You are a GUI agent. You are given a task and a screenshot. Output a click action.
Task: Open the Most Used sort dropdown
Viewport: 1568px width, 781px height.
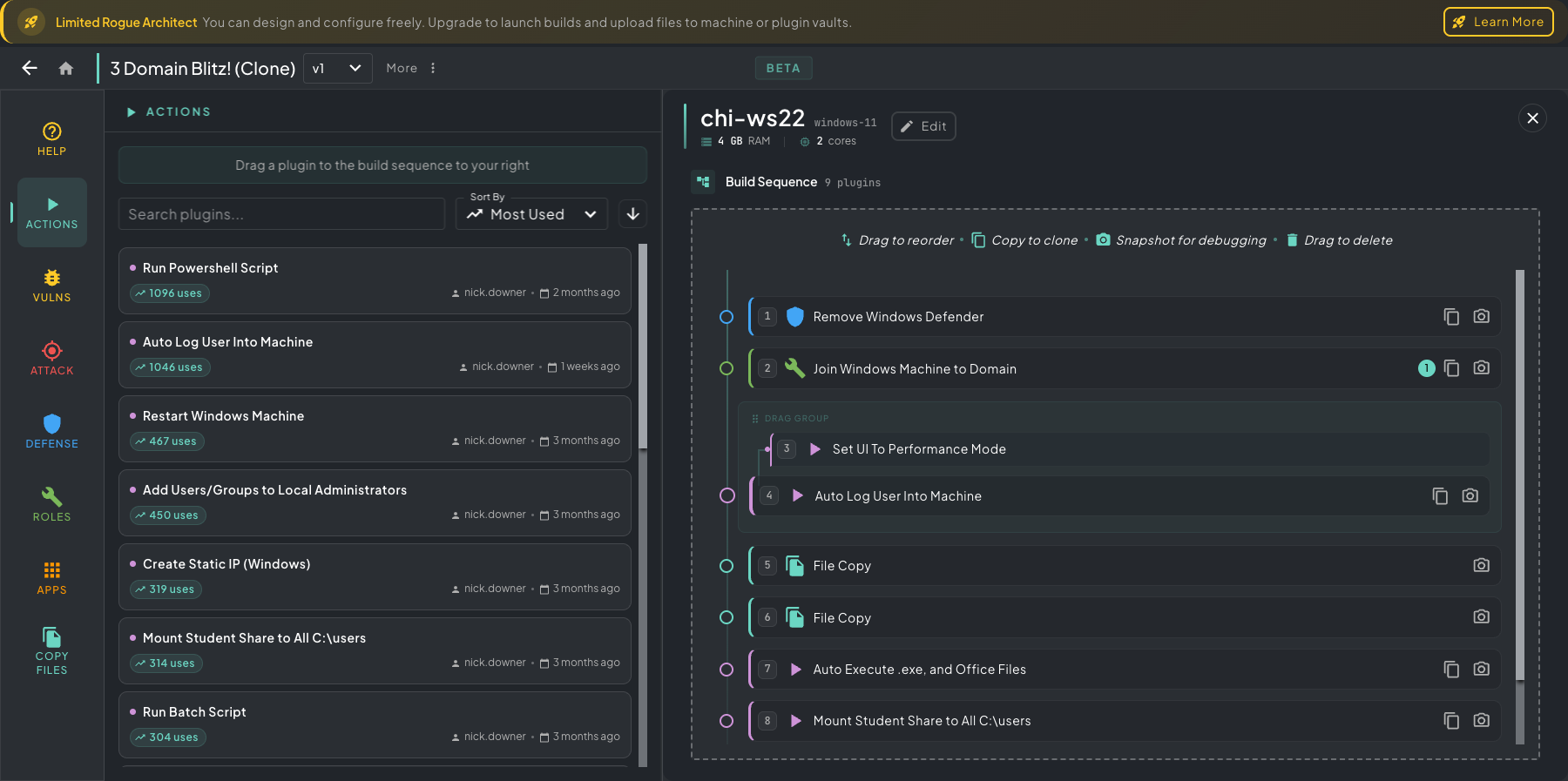click(x=532, y=214)
